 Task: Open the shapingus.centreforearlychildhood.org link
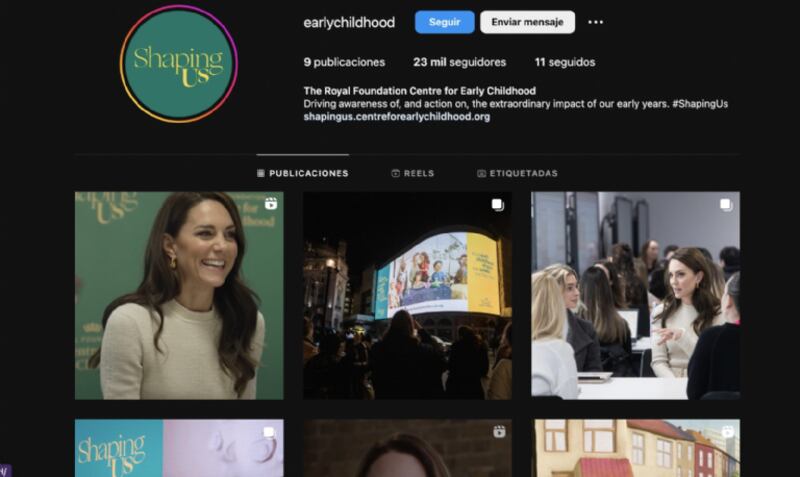[x=396, y=117]
